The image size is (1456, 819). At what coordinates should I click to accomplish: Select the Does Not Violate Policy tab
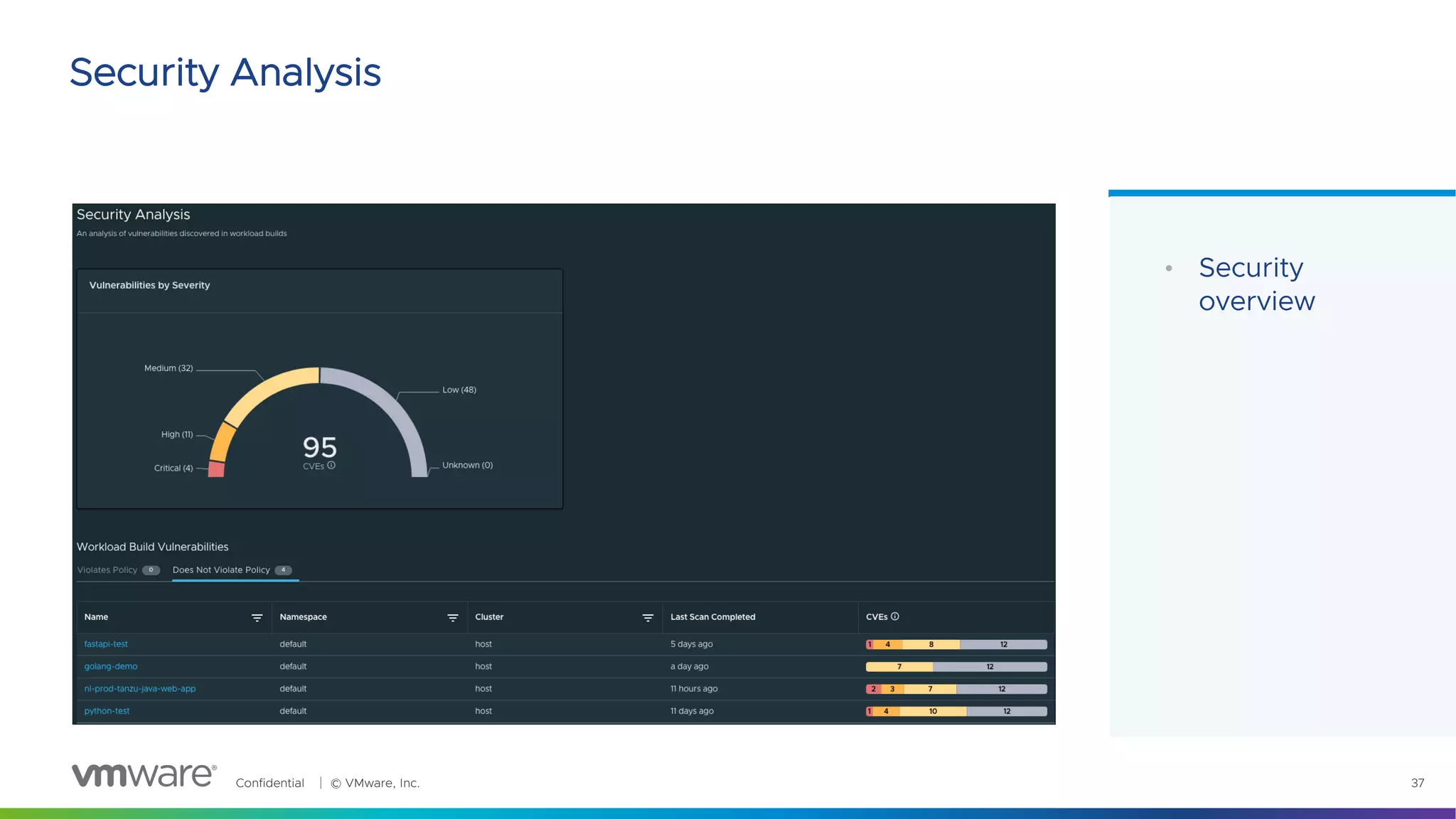(221, 570)
